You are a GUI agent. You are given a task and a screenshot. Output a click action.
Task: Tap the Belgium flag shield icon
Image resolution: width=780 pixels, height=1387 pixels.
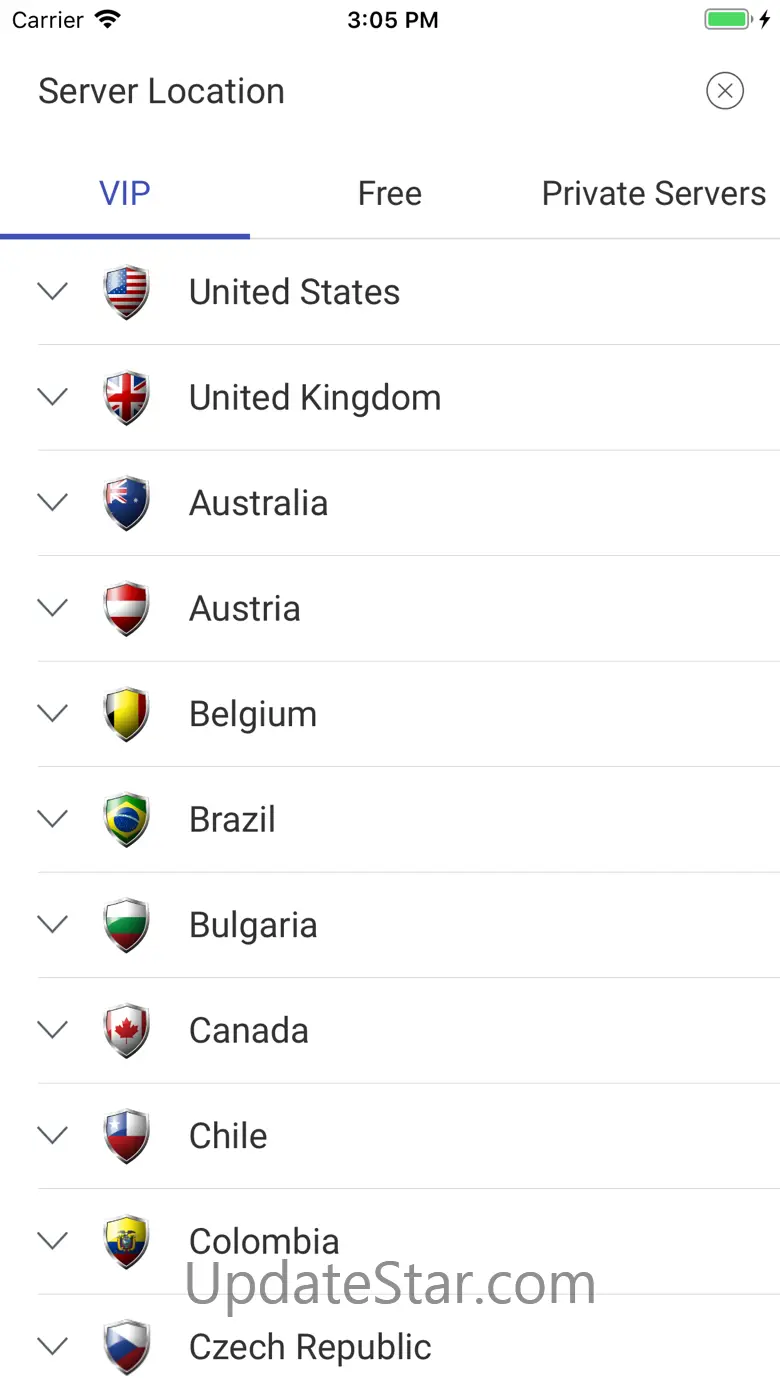pos(127,714)
